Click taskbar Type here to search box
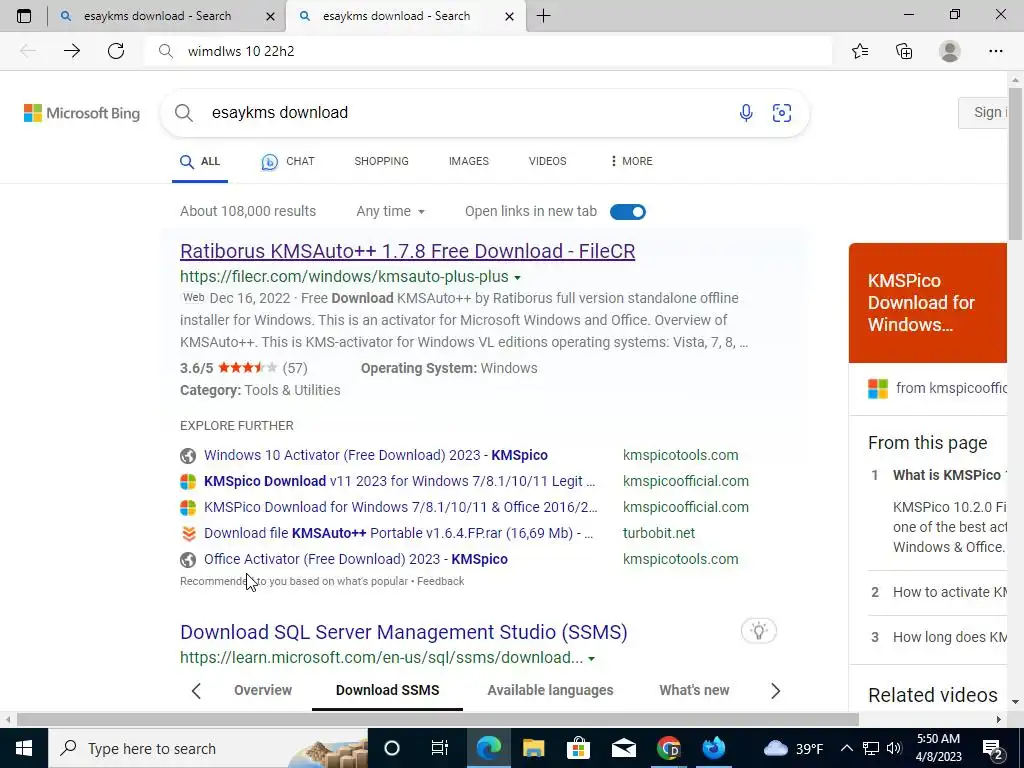1024x768 pixels. click(x=208, y=748)
